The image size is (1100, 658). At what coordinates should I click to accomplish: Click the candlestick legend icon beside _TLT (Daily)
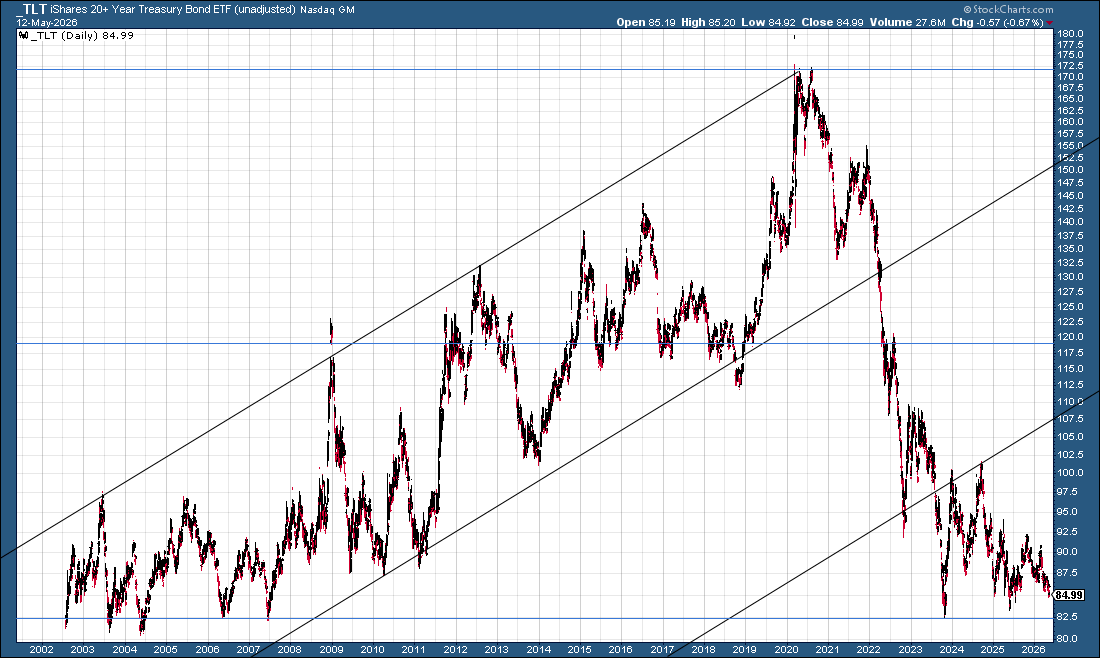tap(24, 36)
